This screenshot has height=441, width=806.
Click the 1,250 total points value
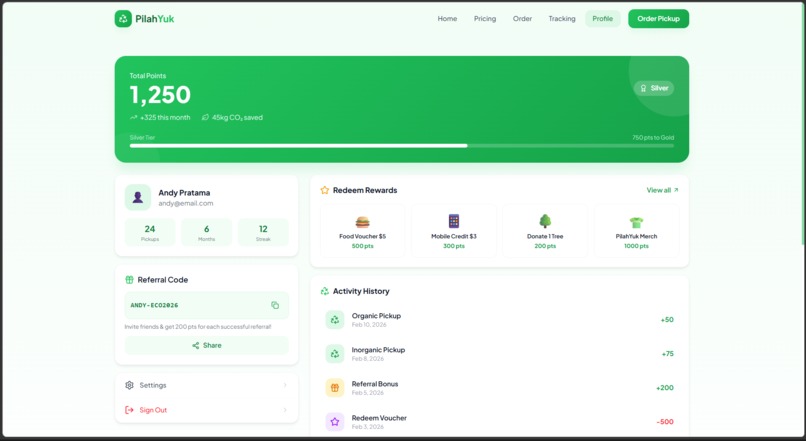coord(160,95)
